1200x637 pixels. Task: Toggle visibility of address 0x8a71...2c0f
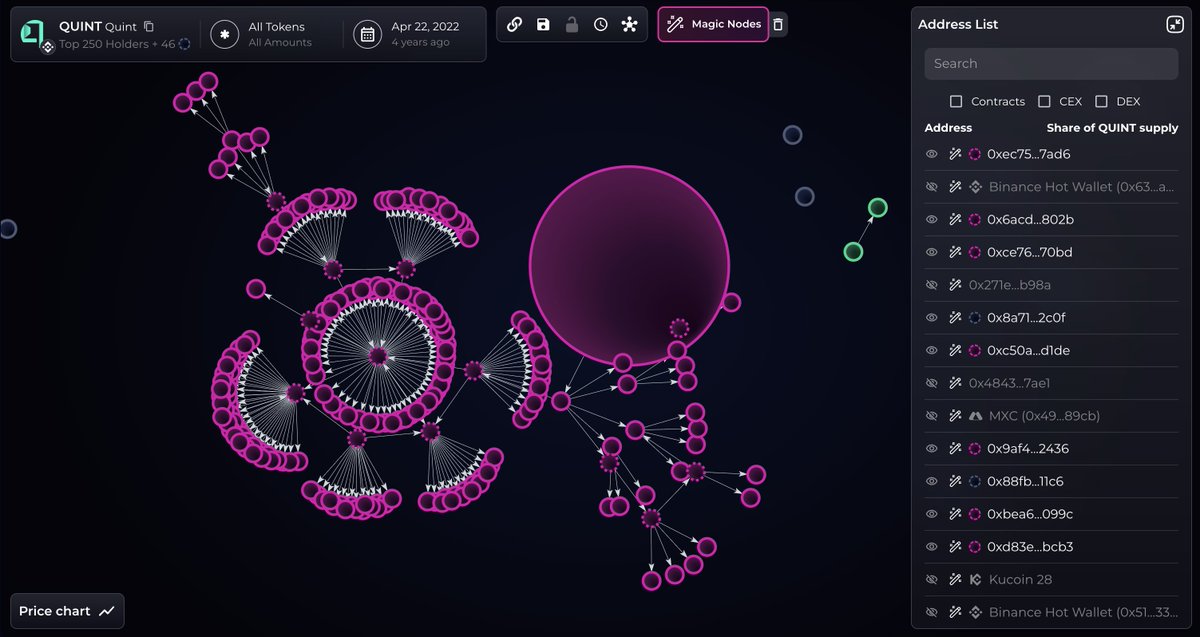[931, 318]
